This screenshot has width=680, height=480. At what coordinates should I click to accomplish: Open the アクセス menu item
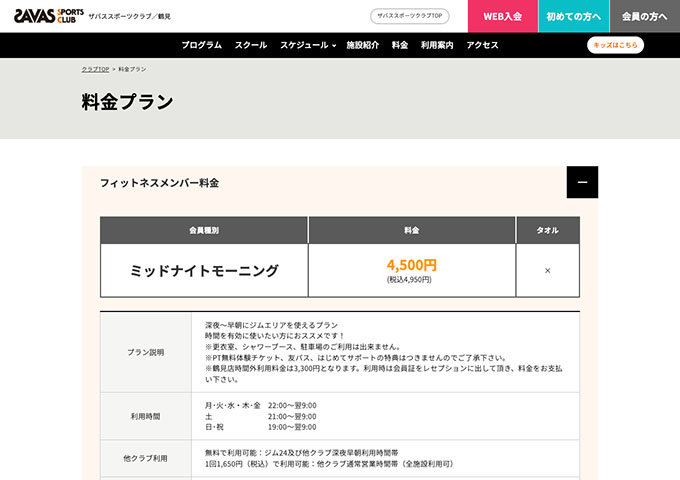pos(482,45)
